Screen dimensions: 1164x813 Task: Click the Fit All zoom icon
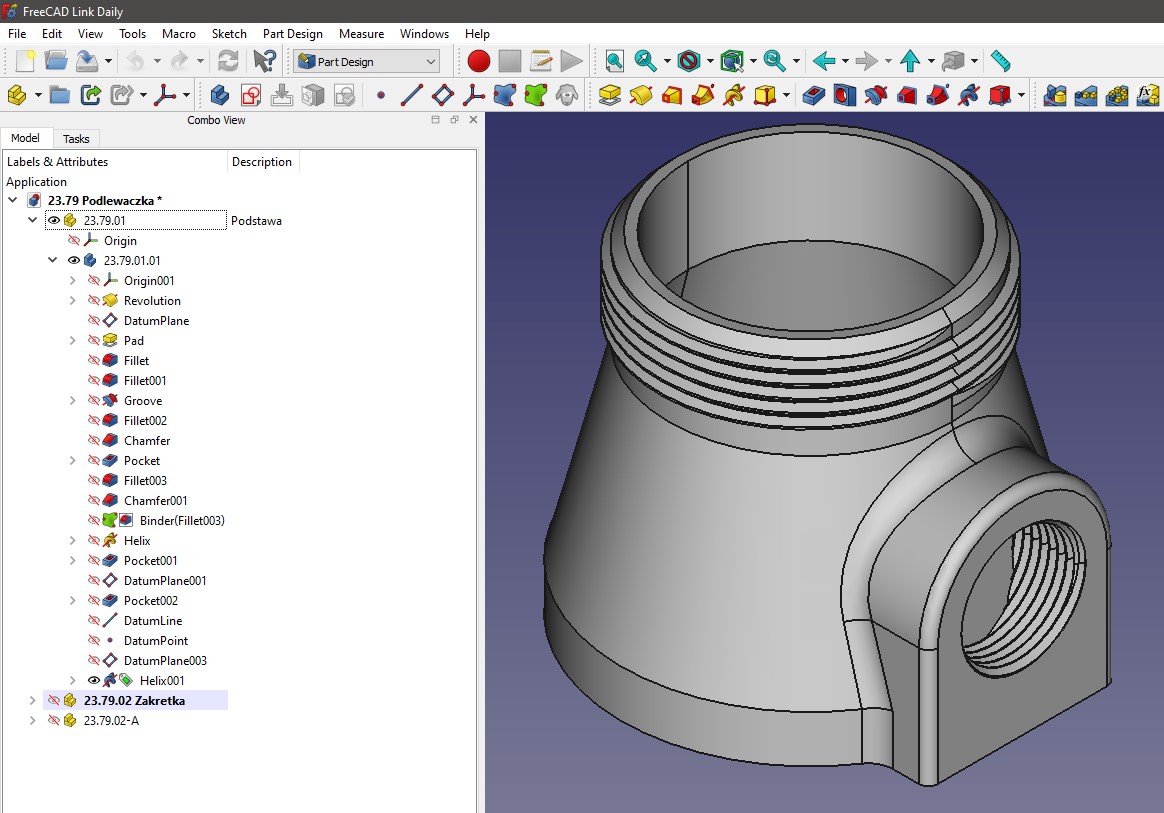click(614, 61)
